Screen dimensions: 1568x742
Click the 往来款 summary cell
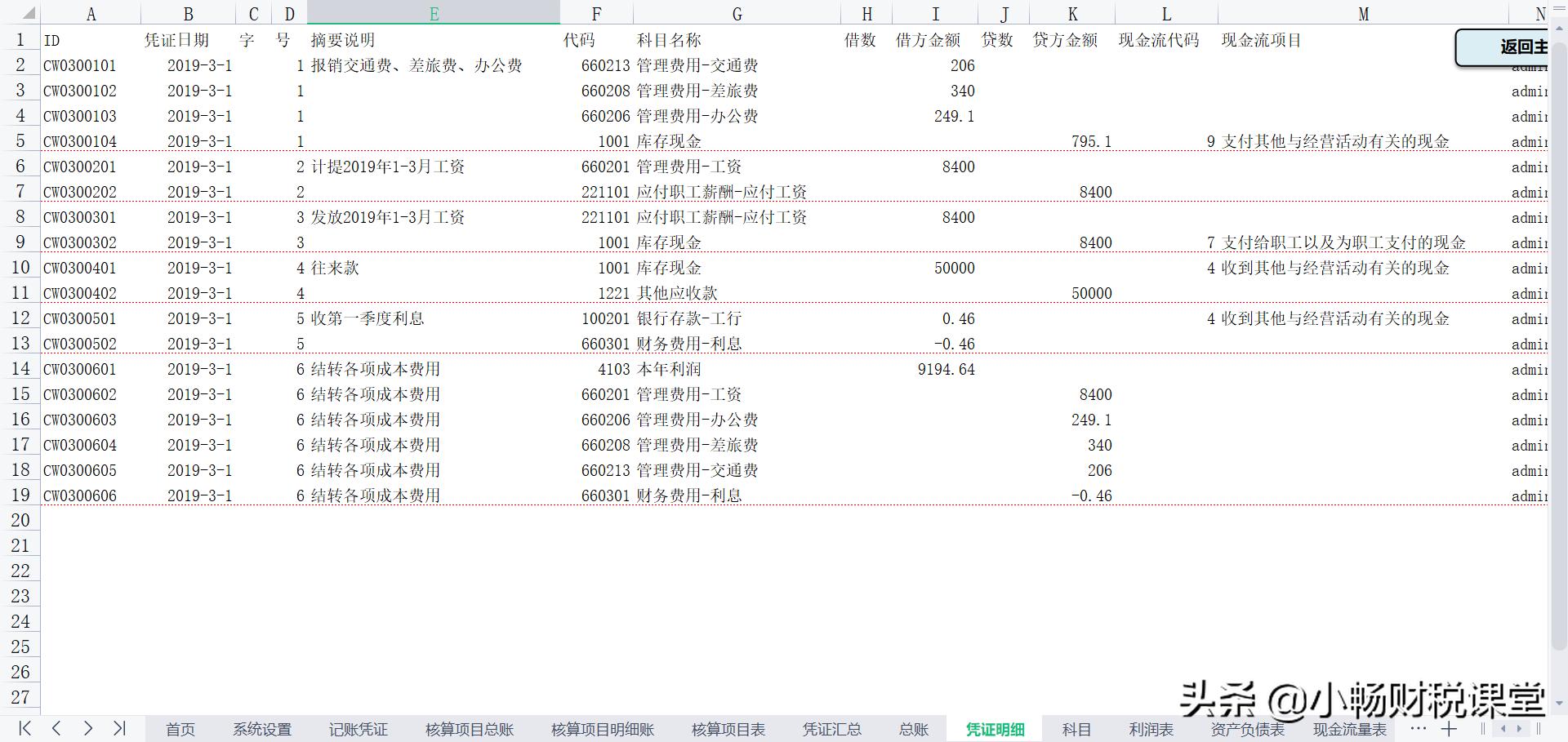[434, 268]
